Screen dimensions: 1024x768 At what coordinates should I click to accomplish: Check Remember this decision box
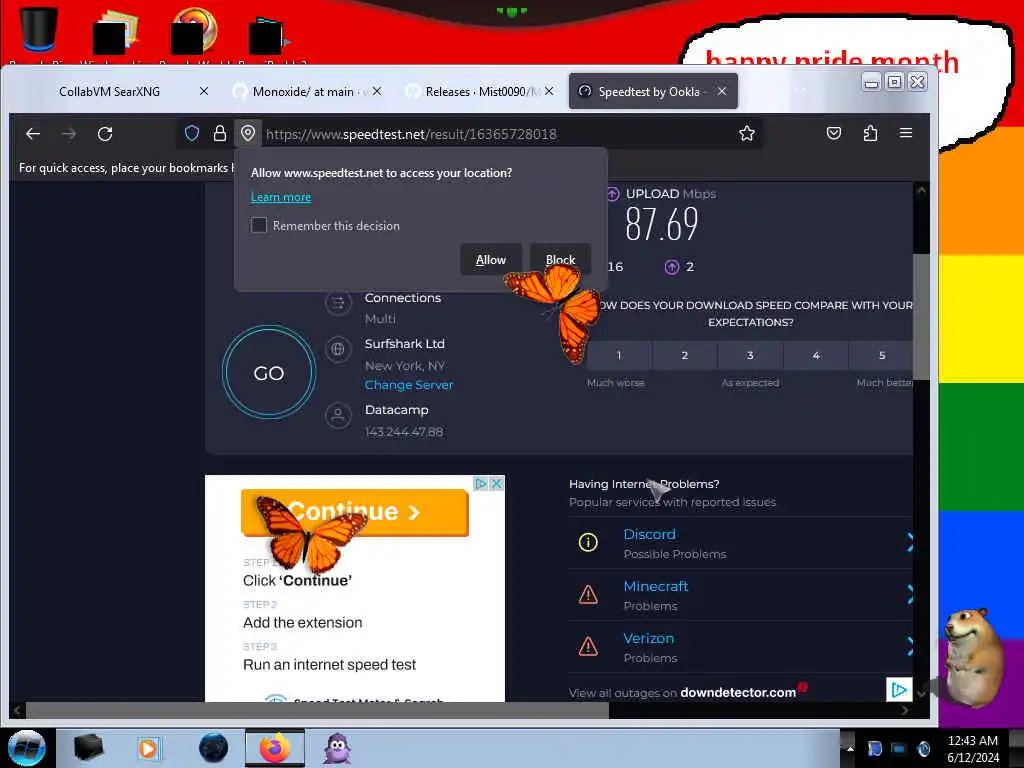click(x=259, y=225)
